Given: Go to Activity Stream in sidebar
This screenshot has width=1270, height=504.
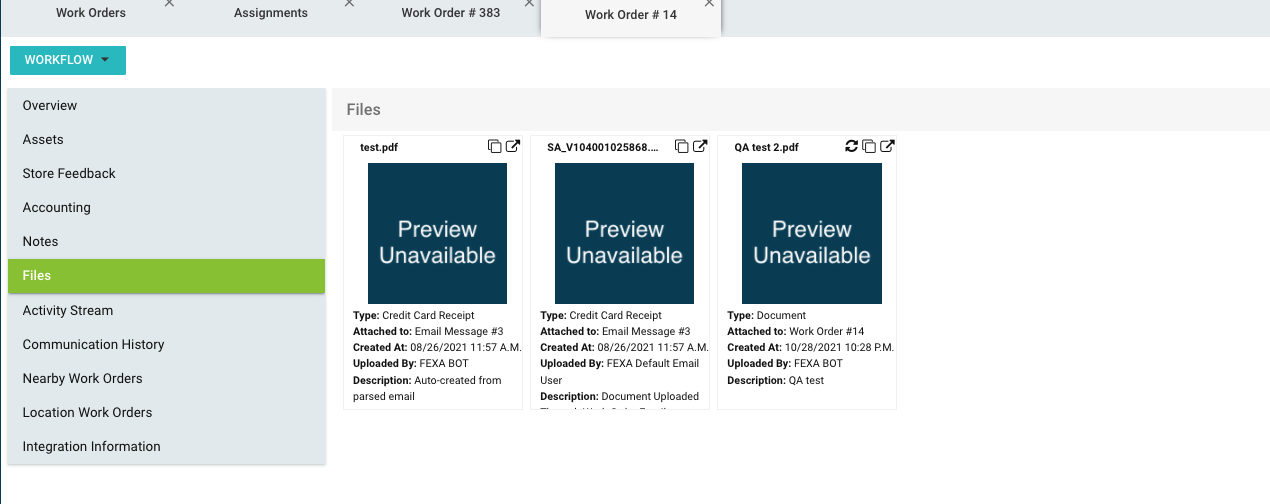Looking at the screenshot, I should (68, 311).
